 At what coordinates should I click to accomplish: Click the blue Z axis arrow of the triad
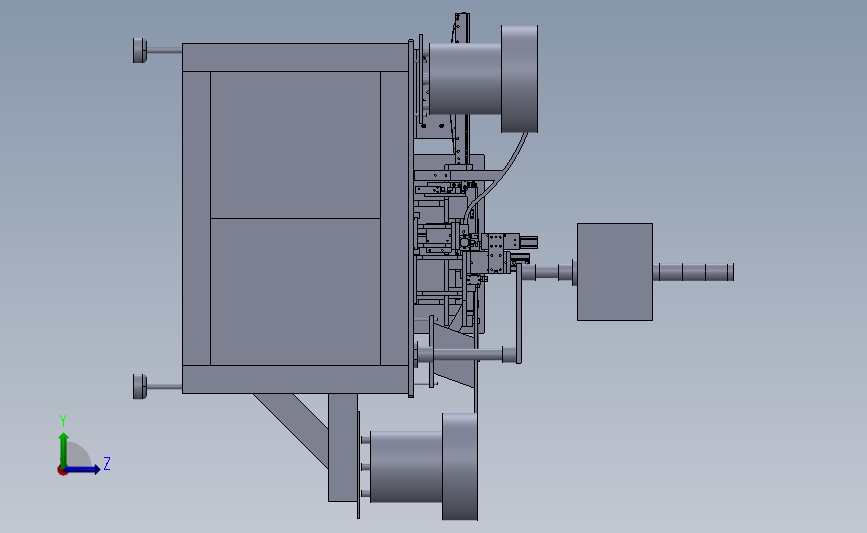[83, 470]
